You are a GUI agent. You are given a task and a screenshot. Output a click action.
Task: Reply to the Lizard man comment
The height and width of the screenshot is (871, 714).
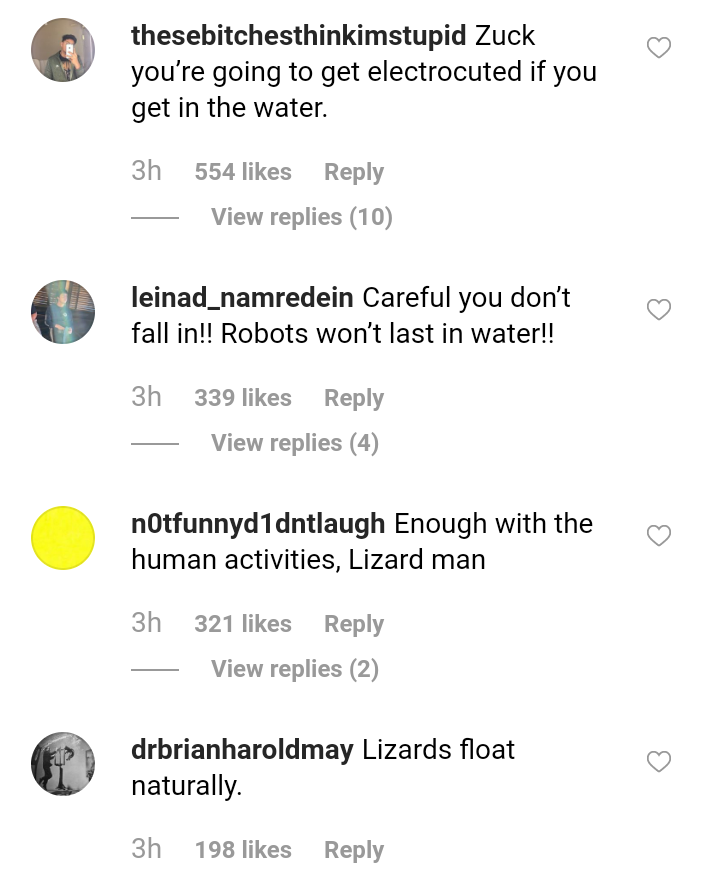click(x=353, y=624)
